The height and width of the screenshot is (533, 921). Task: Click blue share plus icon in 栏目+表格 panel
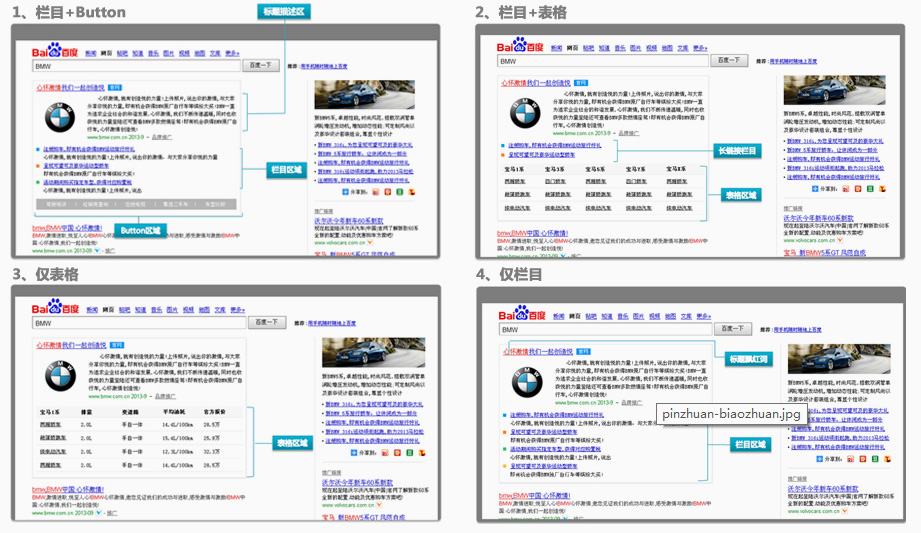click(815, 189)
